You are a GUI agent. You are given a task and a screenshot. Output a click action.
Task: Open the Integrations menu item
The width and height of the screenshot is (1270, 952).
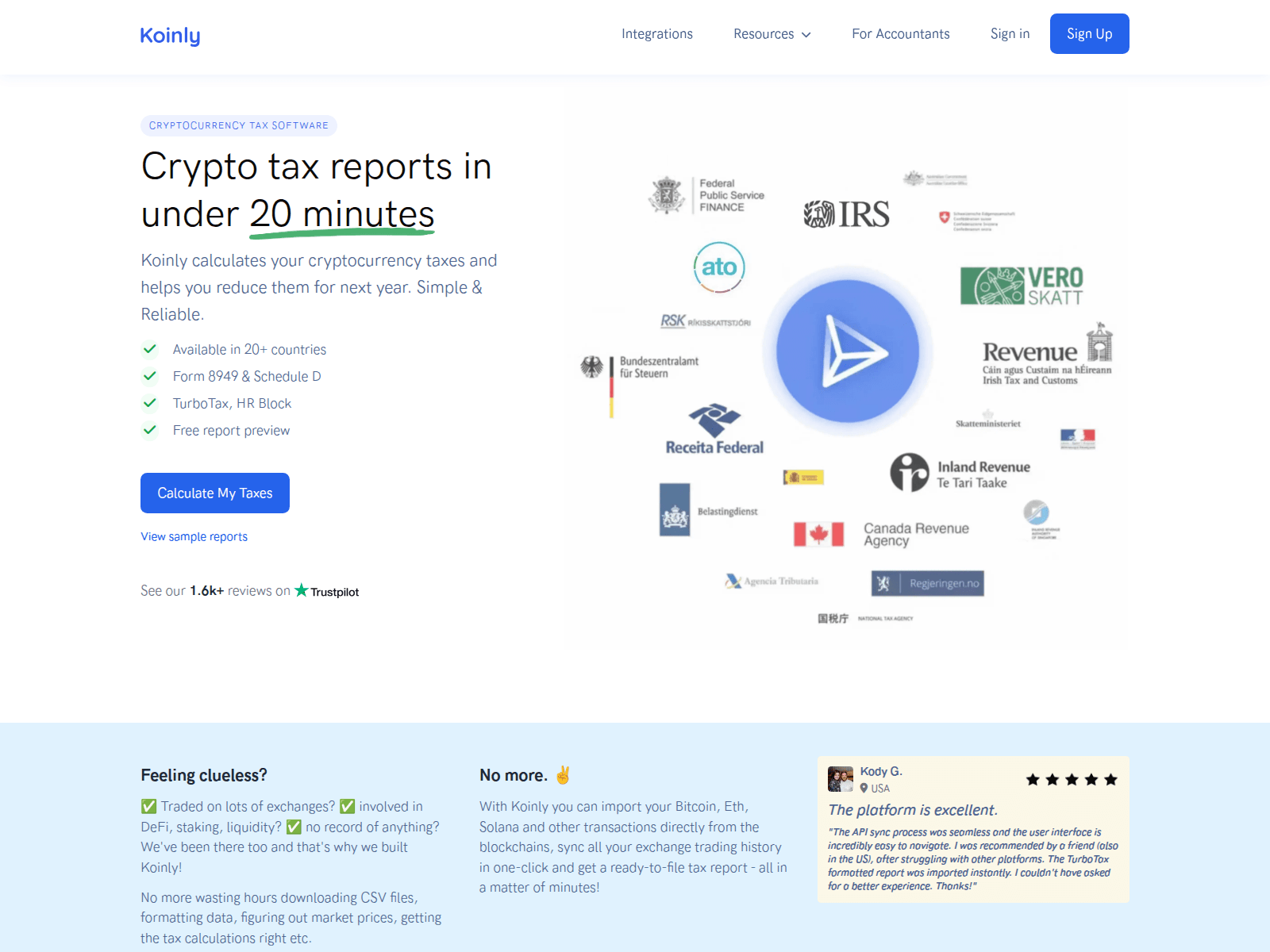pos(657,34)
